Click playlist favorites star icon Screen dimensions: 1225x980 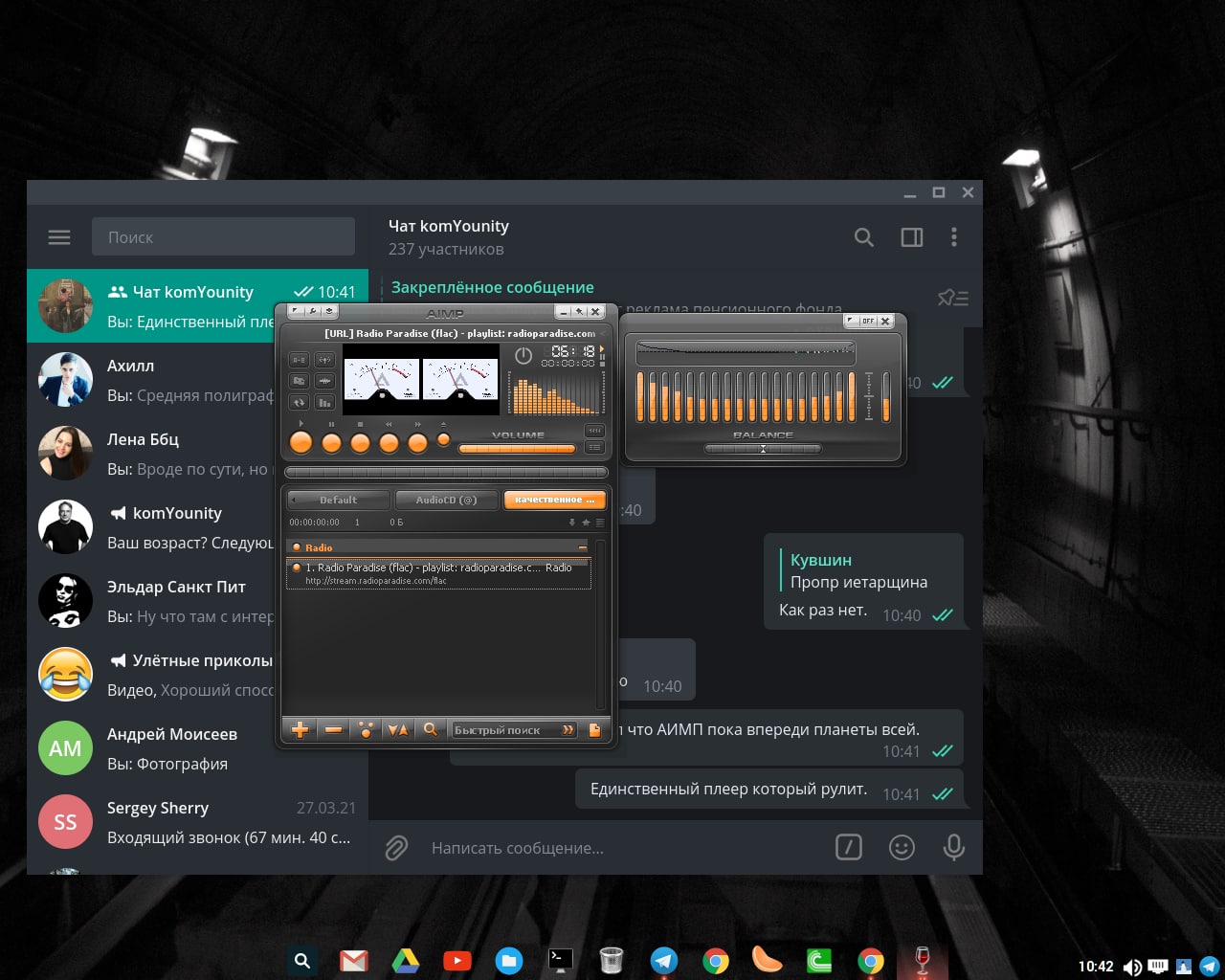[x=586, y=523]
